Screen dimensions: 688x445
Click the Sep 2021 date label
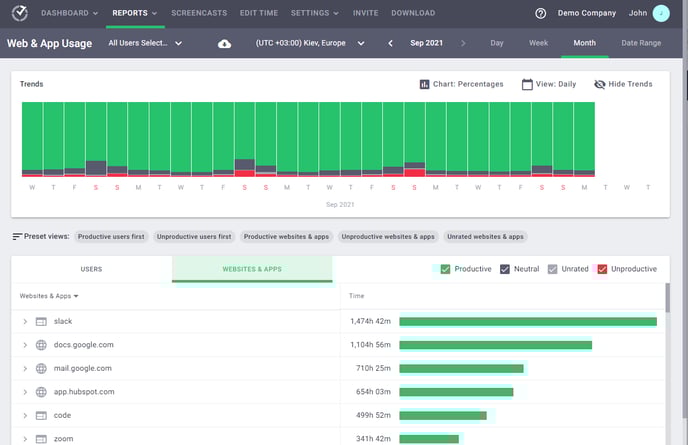[x=426, y=43]
